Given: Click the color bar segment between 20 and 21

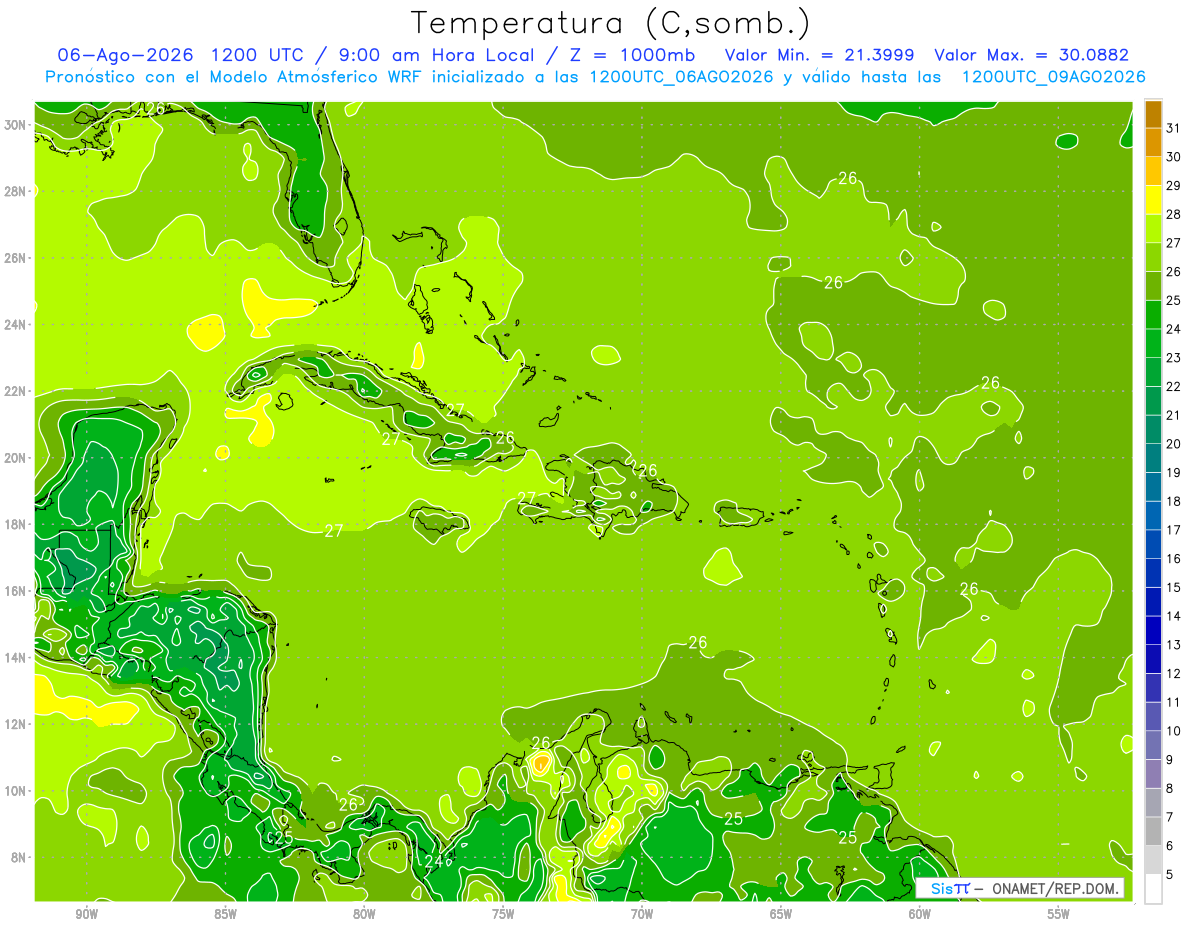Looking at the screenshot, I should click(1153, 430).
